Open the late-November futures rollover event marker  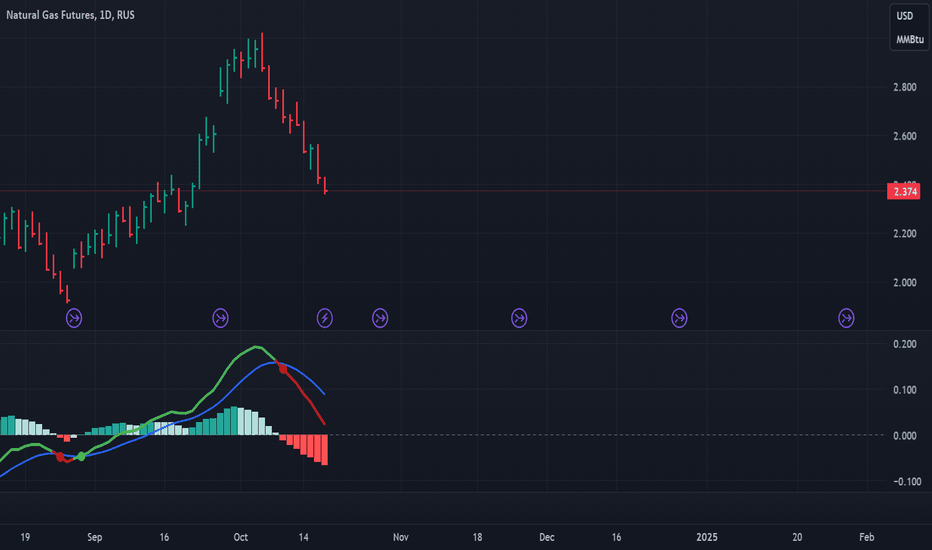coord(519,318)
